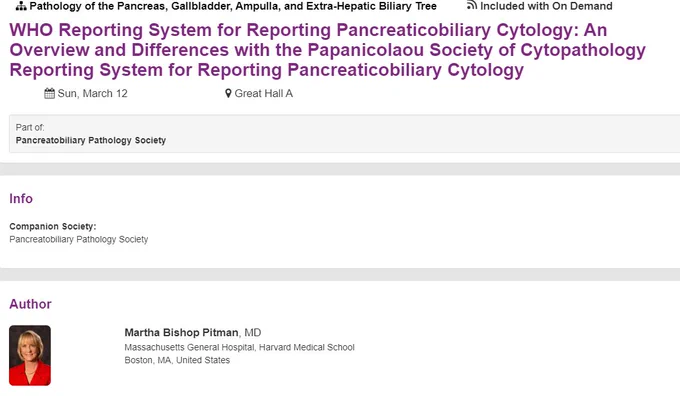Click the Part of label panel
The width and height of the screenshot is (680, 396).
pos(344,134)
